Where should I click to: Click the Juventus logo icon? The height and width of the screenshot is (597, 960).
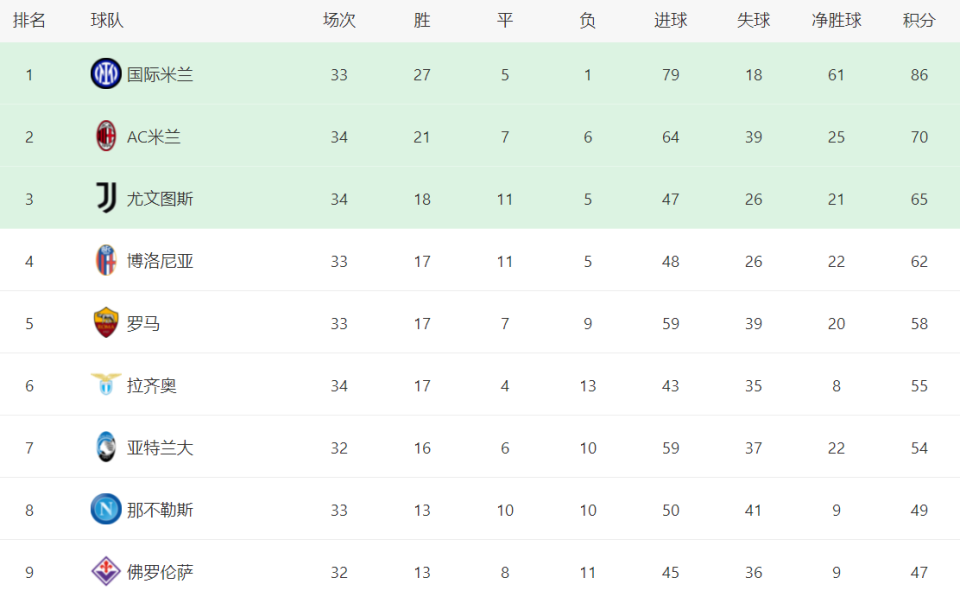tap(107, 198)
